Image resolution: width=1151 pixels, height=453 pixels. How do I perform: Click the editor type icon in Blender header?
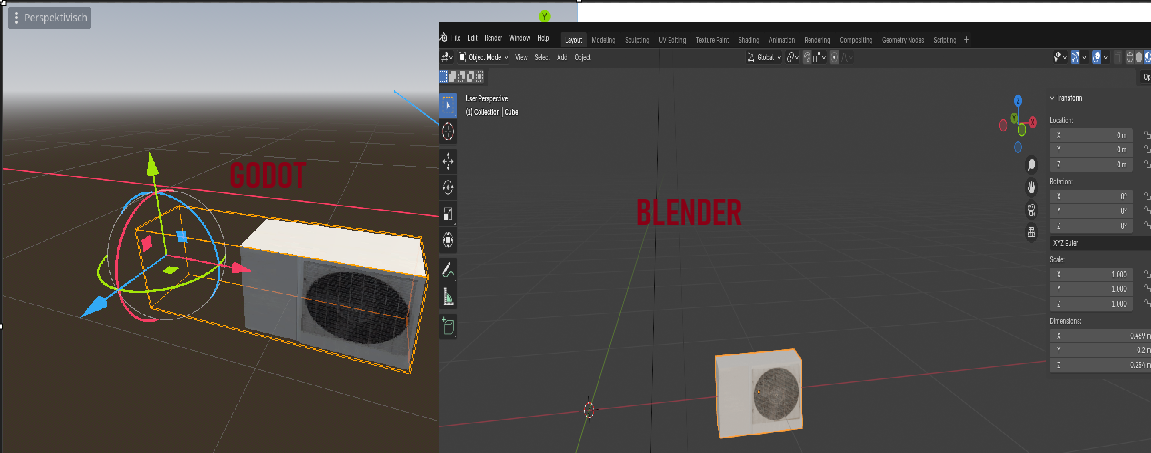(x=446, y=57)
